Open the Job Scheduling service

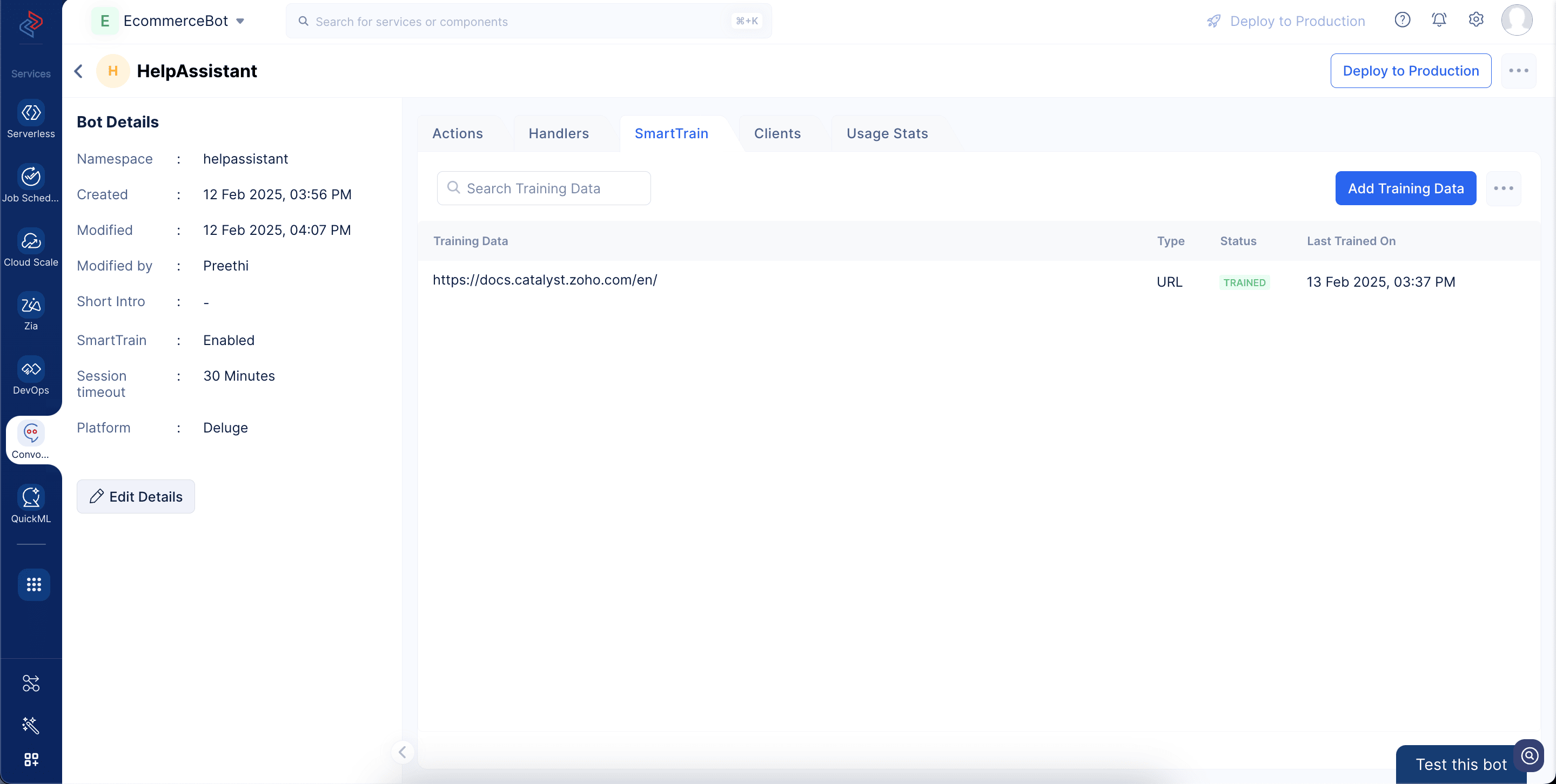(x=31, y=177)
